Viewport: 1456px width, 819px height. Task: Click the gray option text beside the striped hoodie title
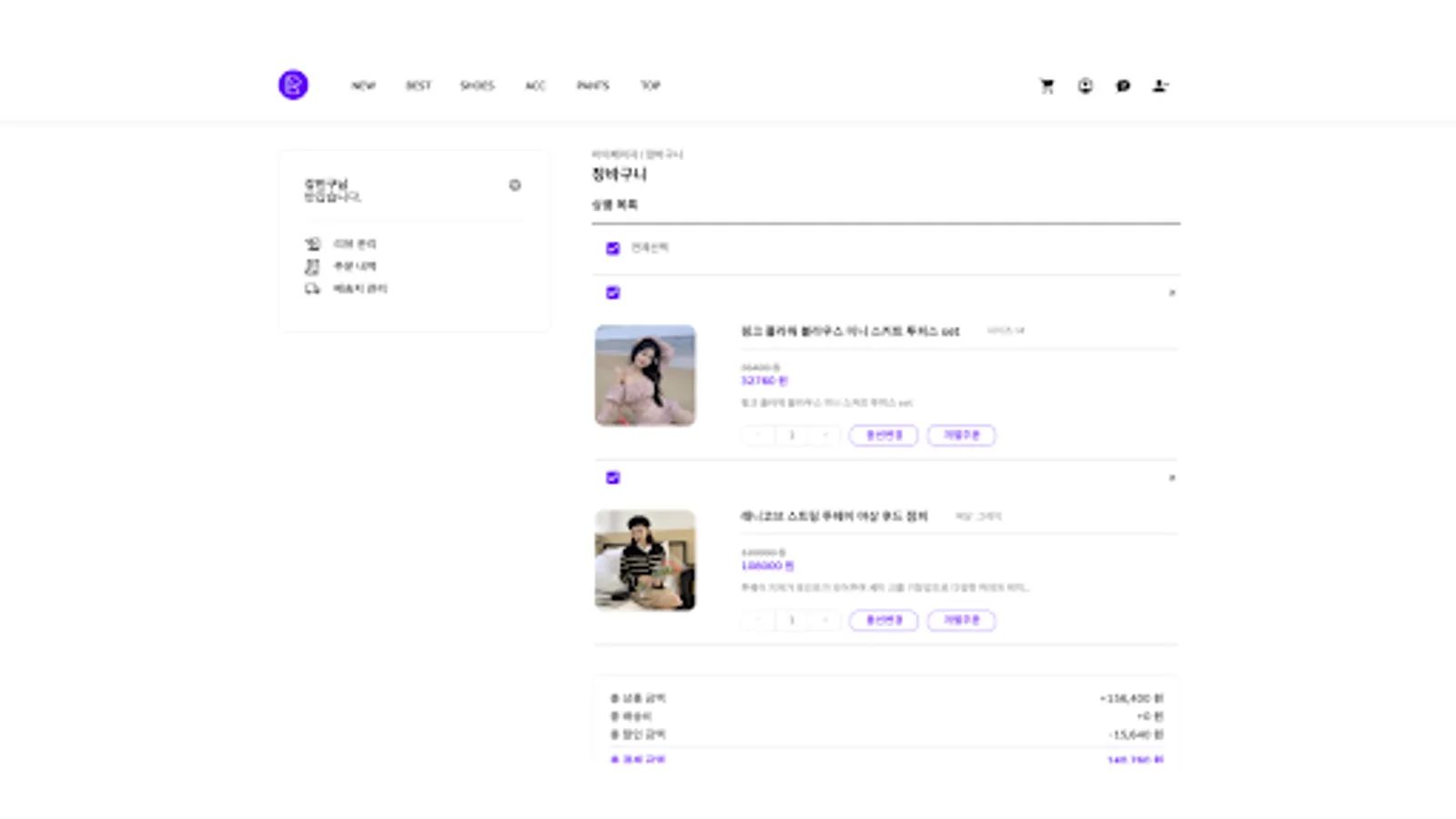(978, 516)
